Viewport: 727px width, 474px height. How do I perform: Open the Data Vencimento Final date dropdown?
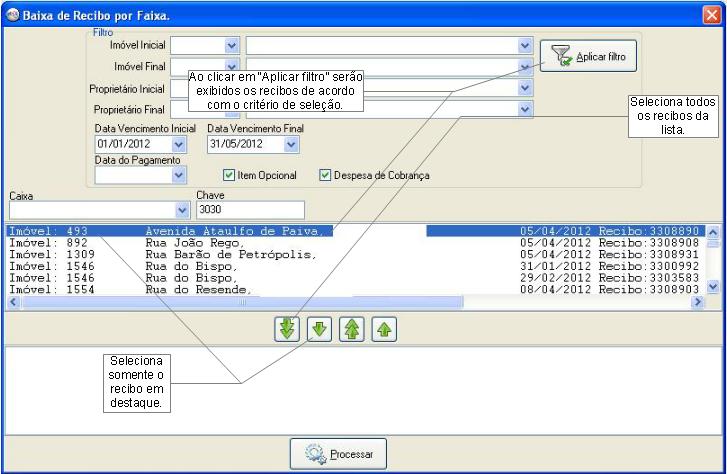pyautogui.click(x=291, y=144)
